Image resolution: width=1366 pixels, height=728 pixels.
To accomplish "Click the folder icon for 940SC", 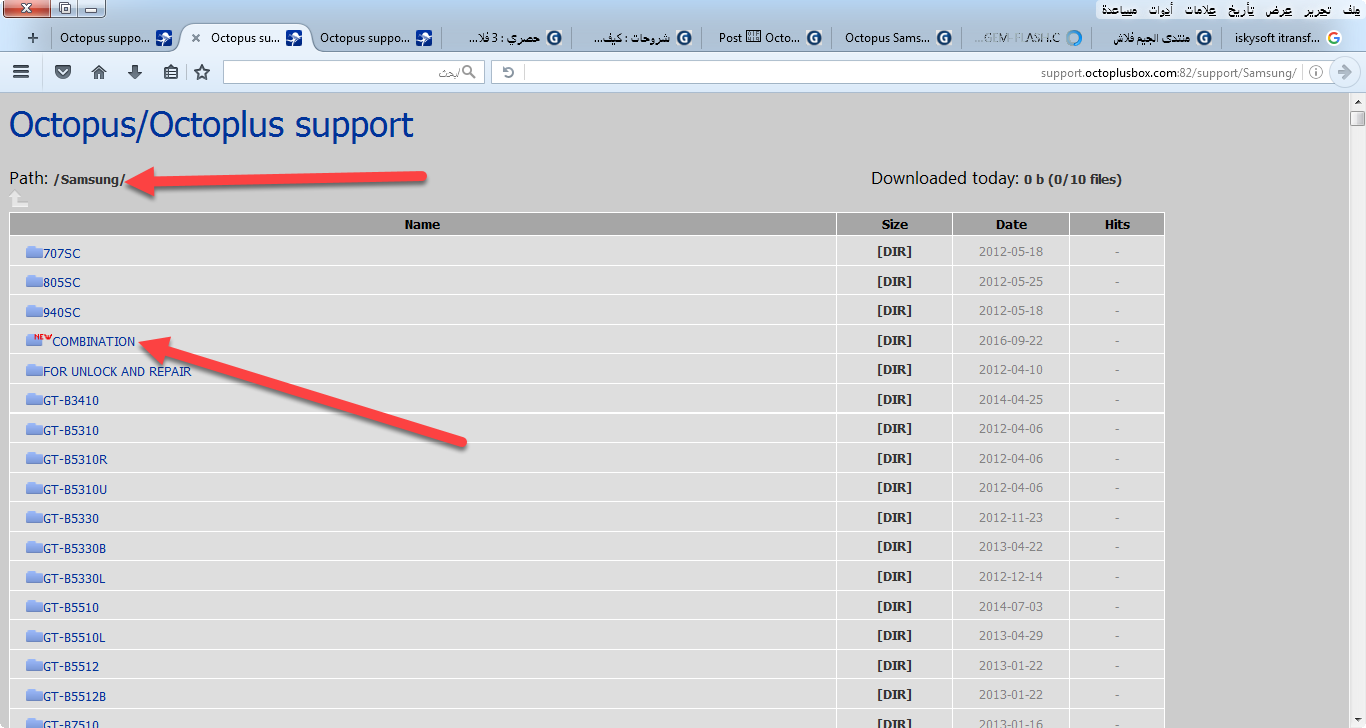I will tap(34, 311).
